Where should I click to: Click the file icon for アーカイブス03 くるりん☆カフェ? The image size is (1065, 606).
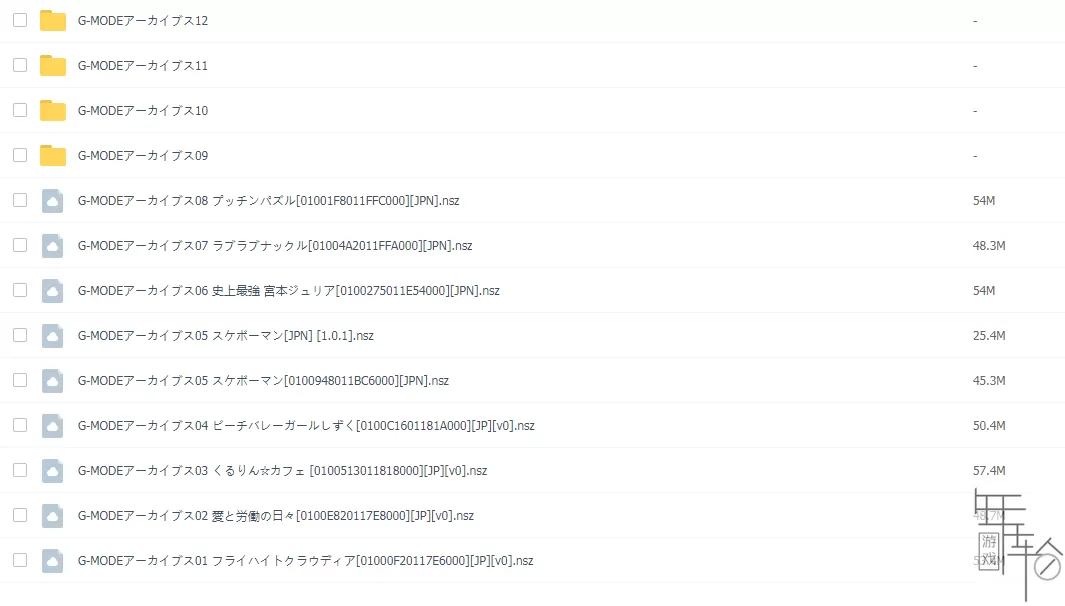pos(53,471)
